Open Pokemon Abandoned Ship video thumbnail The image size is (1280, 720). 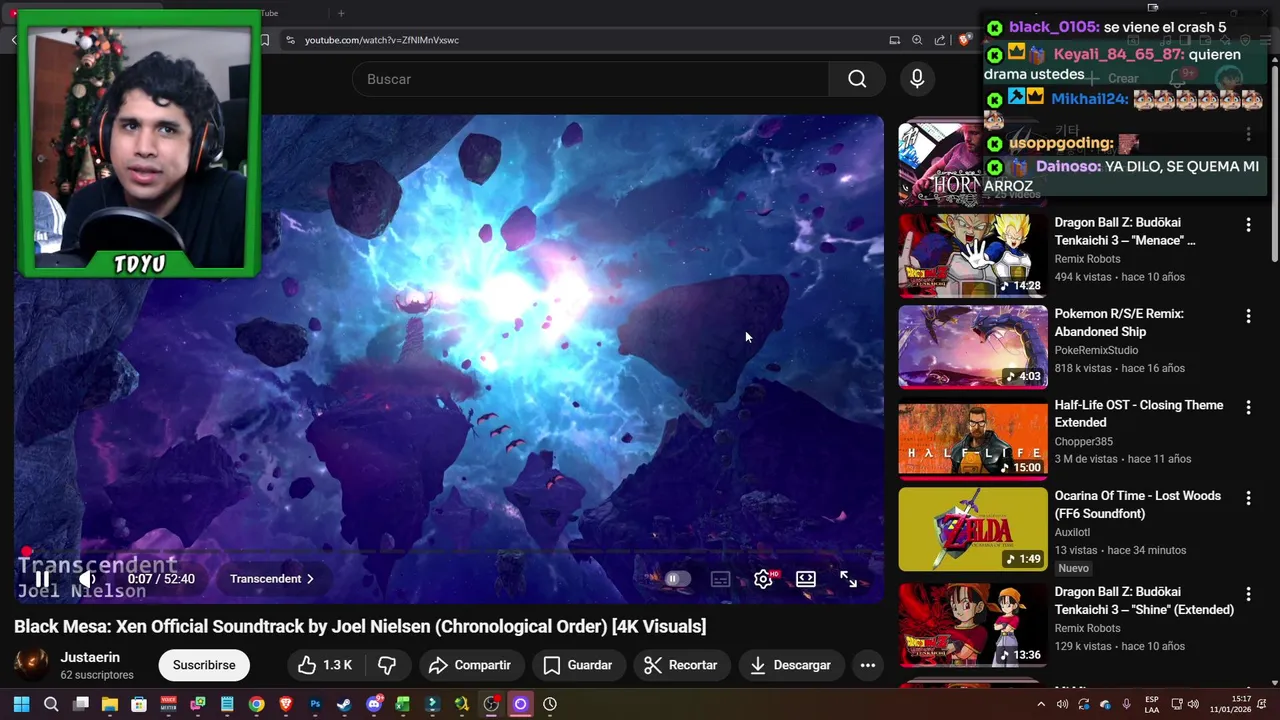coord(973,346)
